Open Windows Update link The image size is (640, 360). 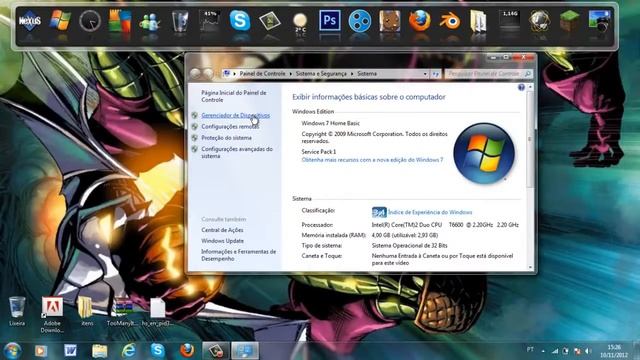pyautogui.click(x=222, y=241)
